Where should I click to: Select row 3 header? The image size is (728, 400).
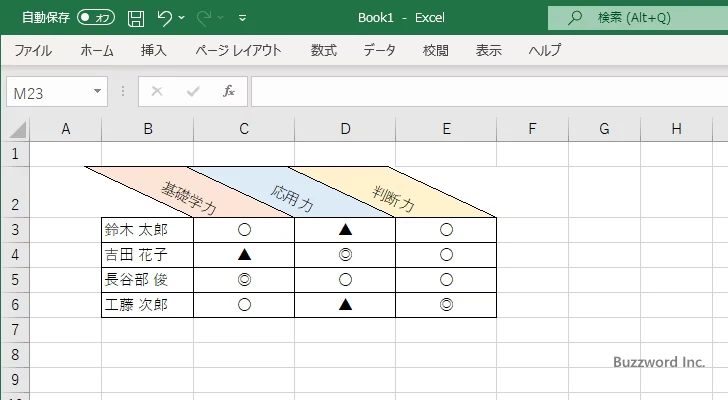pos(15,230)
